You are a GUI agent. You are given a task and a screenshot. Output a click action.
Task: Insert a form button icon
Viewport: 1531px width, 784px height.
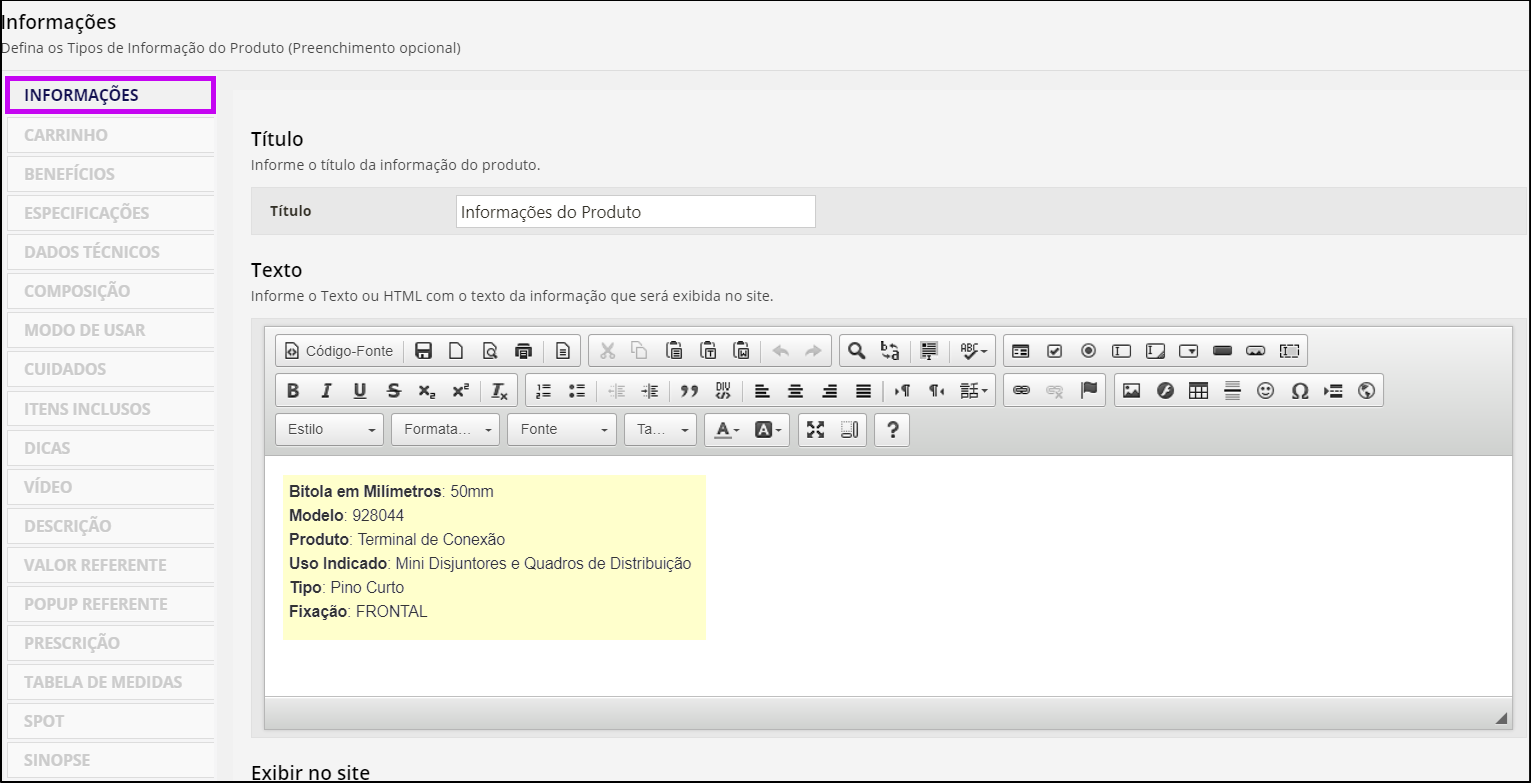(1222, 351)
